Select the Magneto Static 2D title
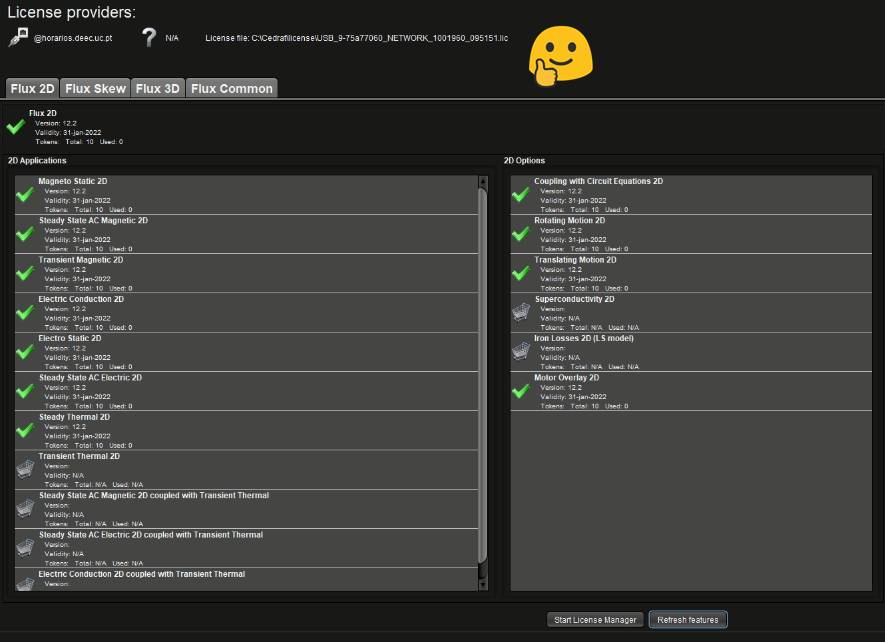This screenshot has height=642, width=885. (73, 181)
